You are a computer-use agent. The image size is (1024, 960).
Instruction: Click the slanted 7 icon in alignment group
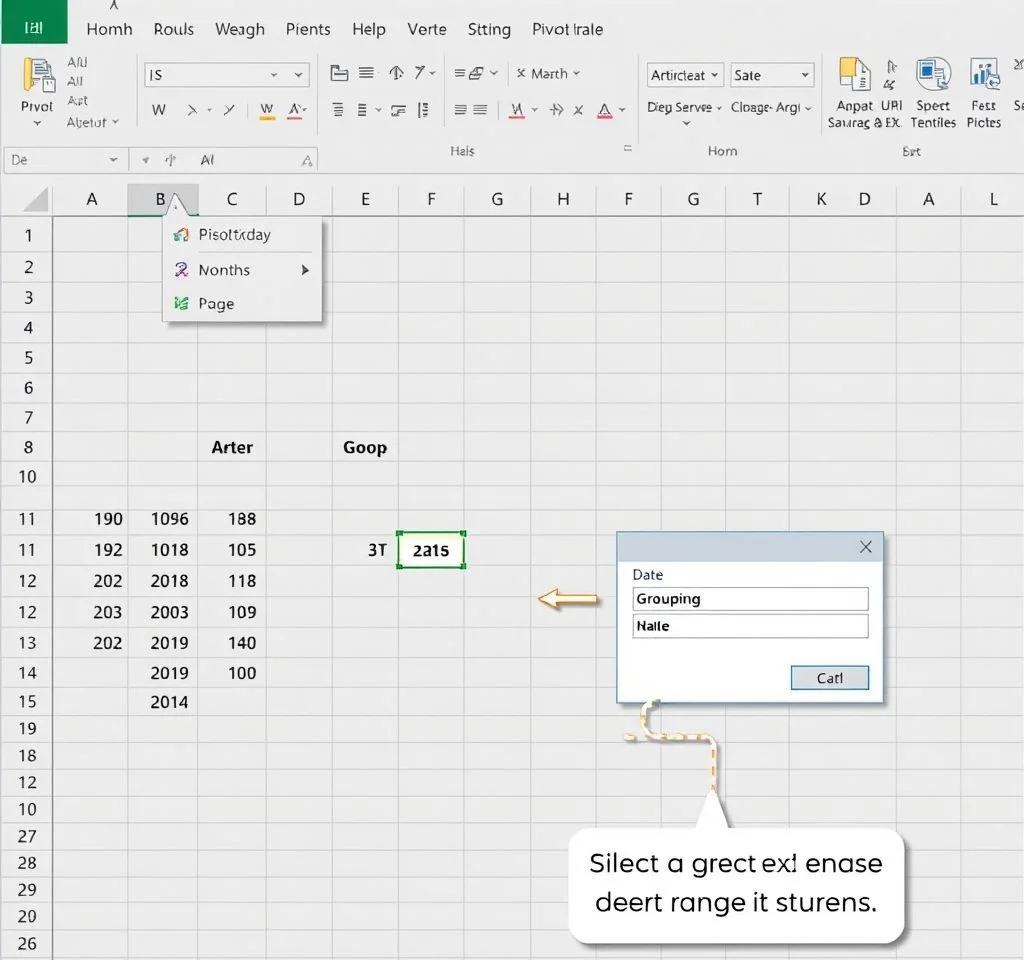pos(419,72)
